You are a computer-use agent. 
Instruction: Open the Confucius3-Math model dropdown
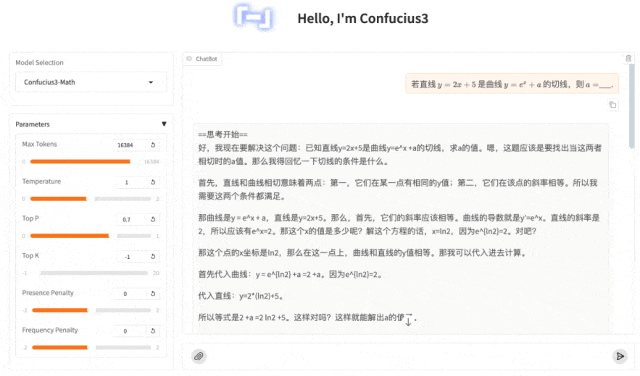[91, 82]
